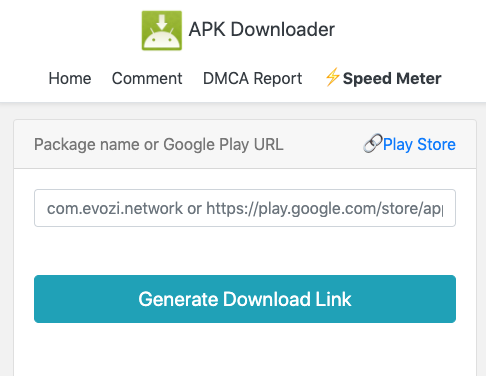The height and width of the screenshot is (376, 486).
Task: Click the blank area below the Generate button
Action: tap(245, 350)
